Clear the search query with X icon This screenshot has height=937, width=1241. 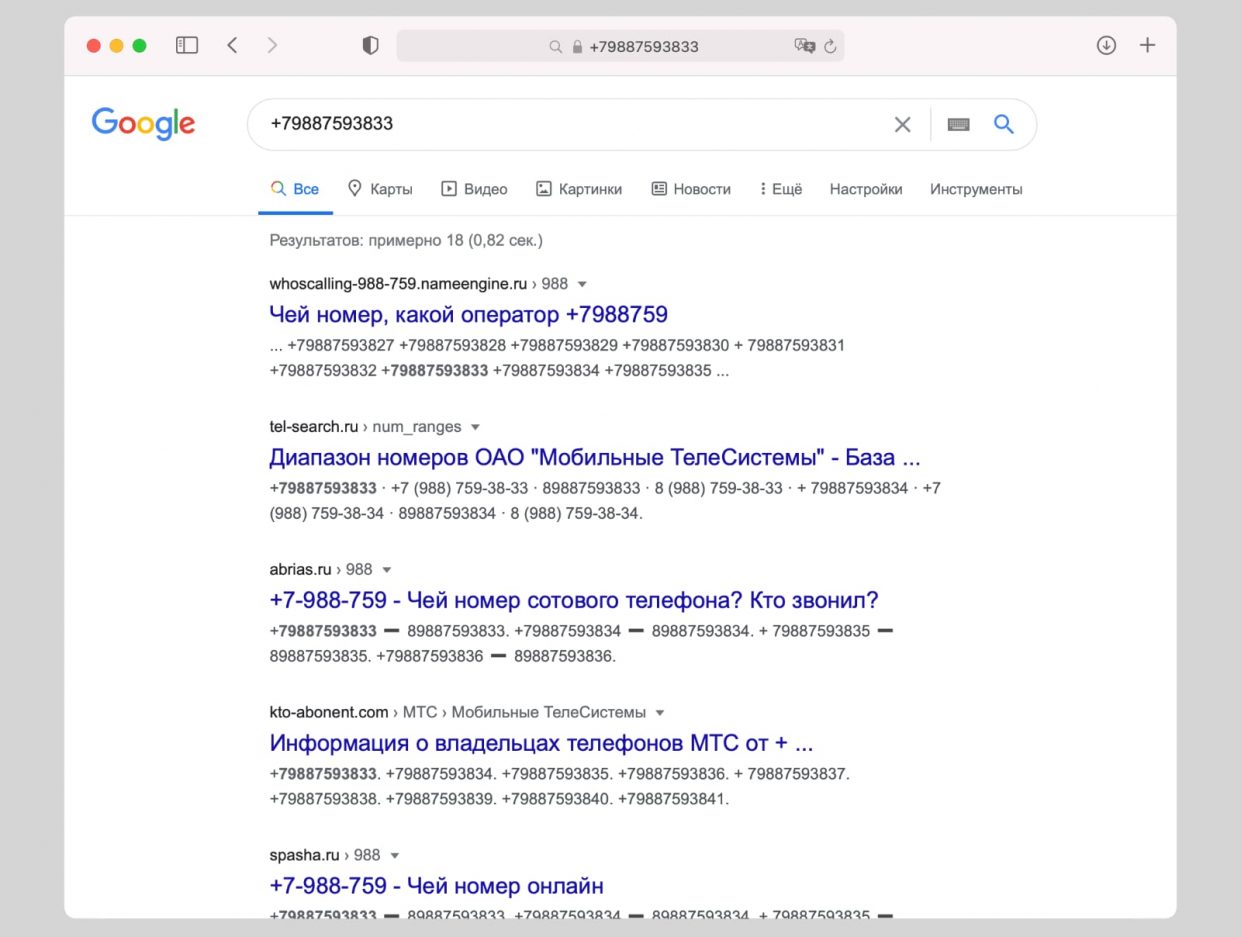(x=902, y=124)
